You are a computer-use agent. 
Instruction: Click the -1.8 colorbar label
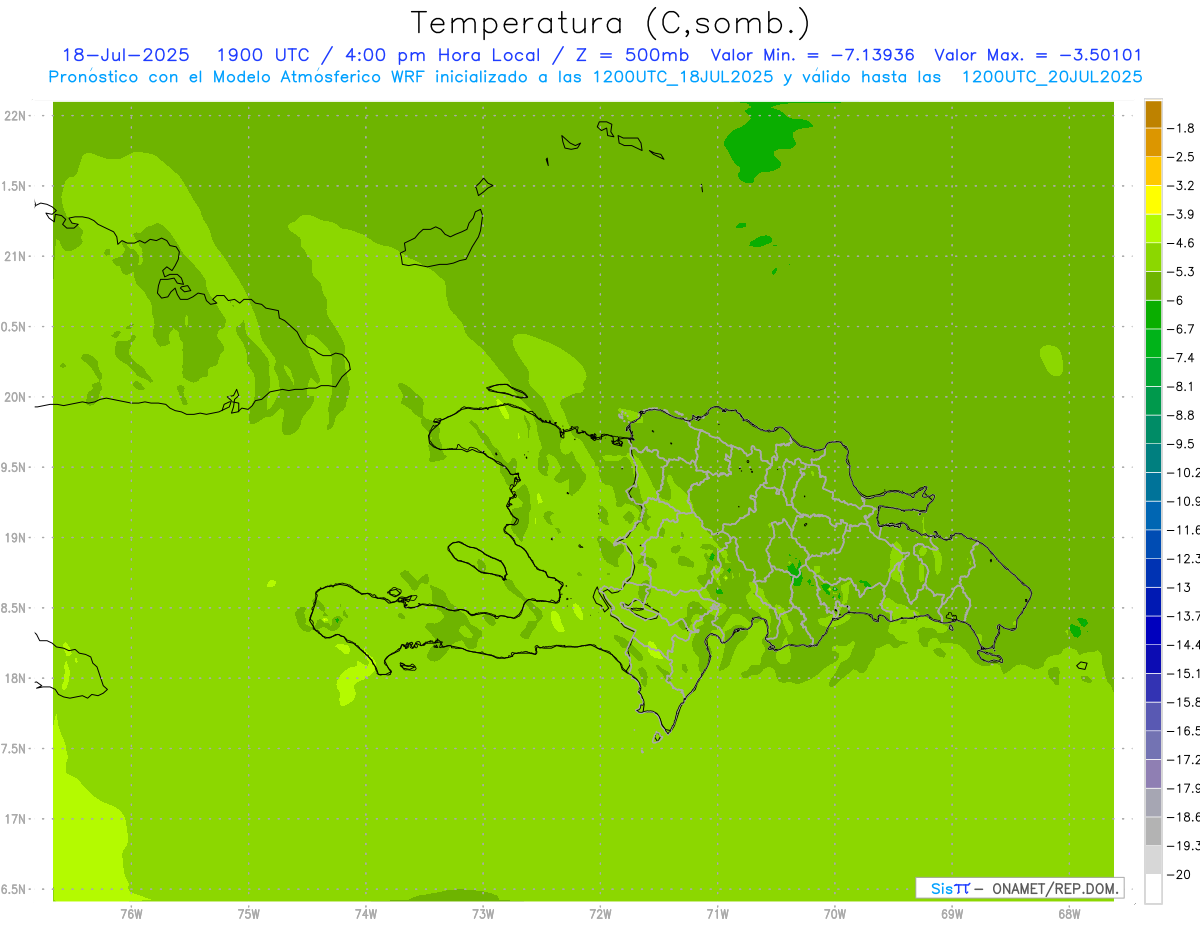coord(1181,128)
